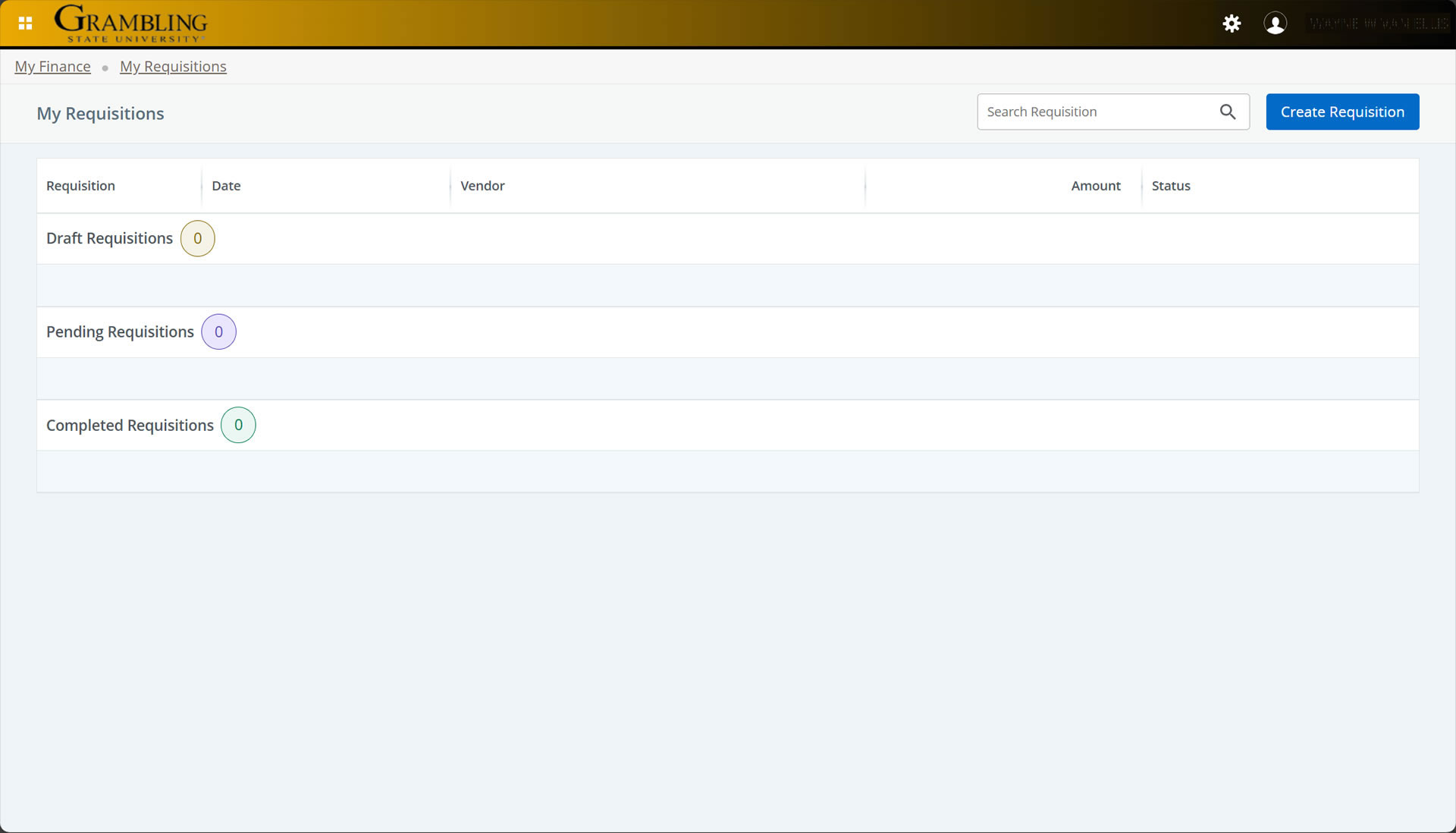Viewport: 1456px width, 833px height.
Task: Open the logged-in user name menu
Action: (1380, 24)
